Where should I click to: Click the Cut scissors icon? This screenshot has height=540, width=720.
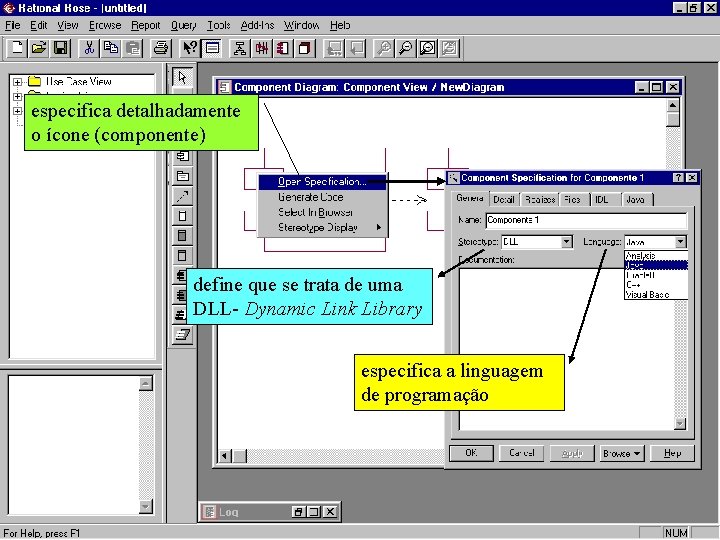point(89,48)
